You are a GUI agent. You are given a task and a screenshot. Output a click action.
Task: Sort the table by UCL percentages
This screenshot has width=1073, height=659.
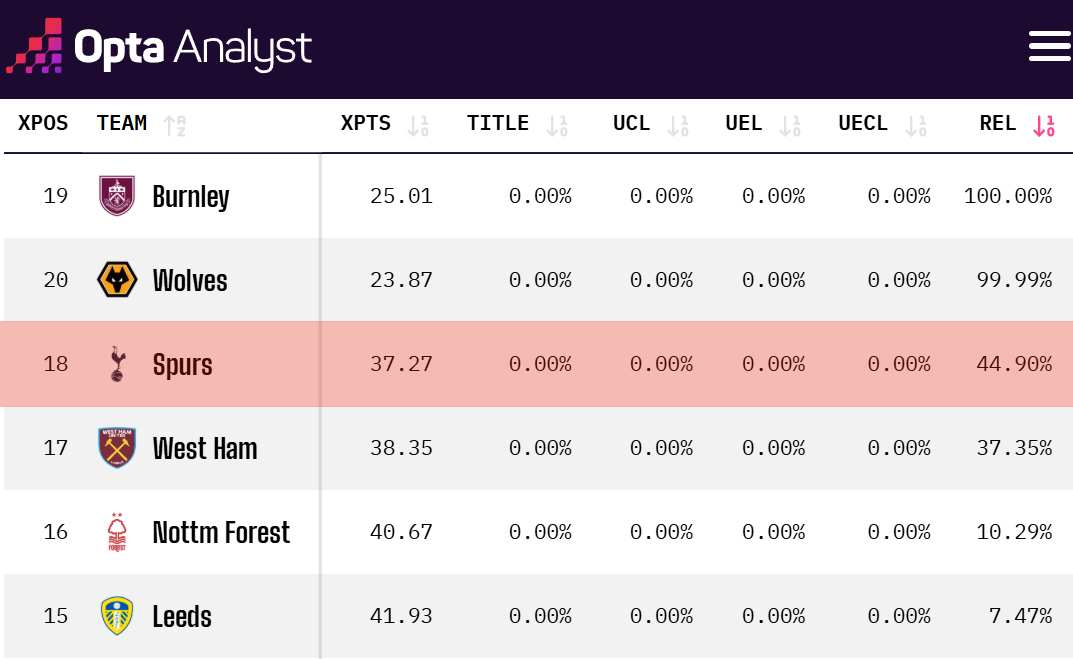[679, 126]
